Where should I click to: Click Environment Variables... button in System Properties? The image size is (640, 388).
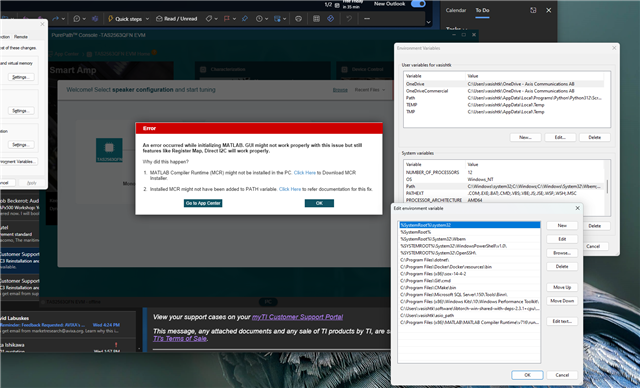pyautogui.click(x=19, y=162)
